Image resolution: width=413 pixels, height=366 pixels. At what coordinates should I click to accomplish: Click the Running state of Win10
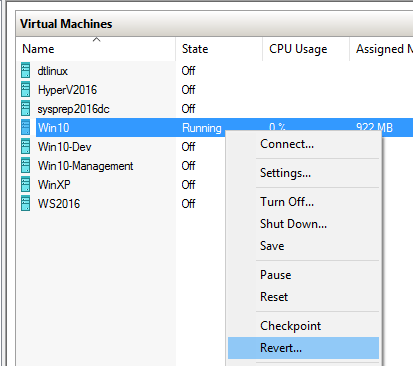tap(202, 128)
